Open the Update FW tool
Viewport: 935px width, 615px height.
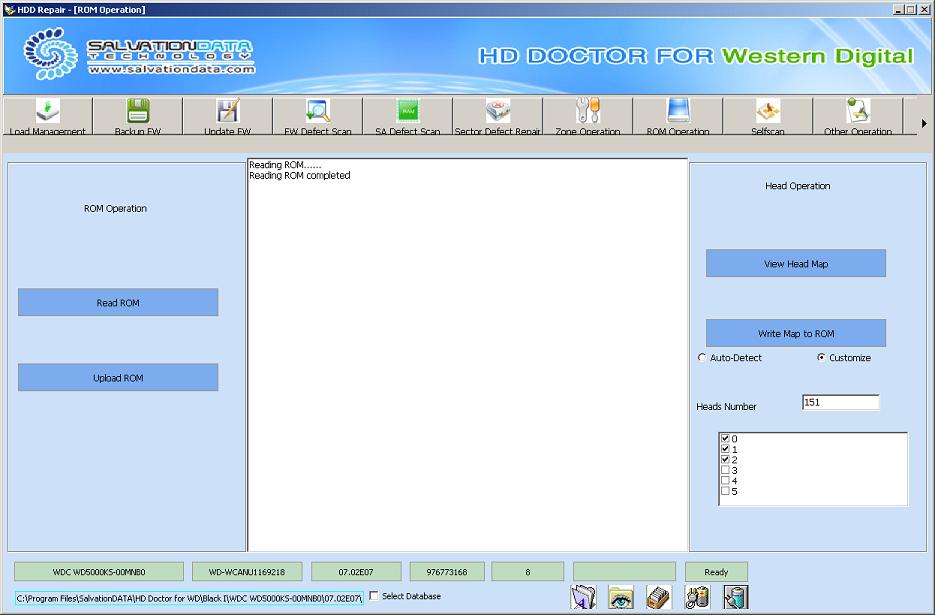[228, 116]
